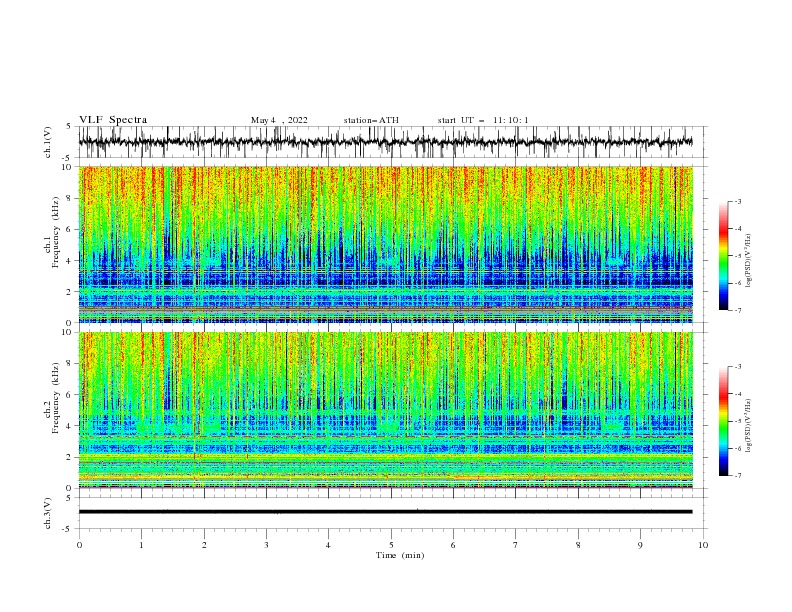Click the "-7" tick on ch.2 color bar
This screenshot has width=792, height=612.
point(738,476)
